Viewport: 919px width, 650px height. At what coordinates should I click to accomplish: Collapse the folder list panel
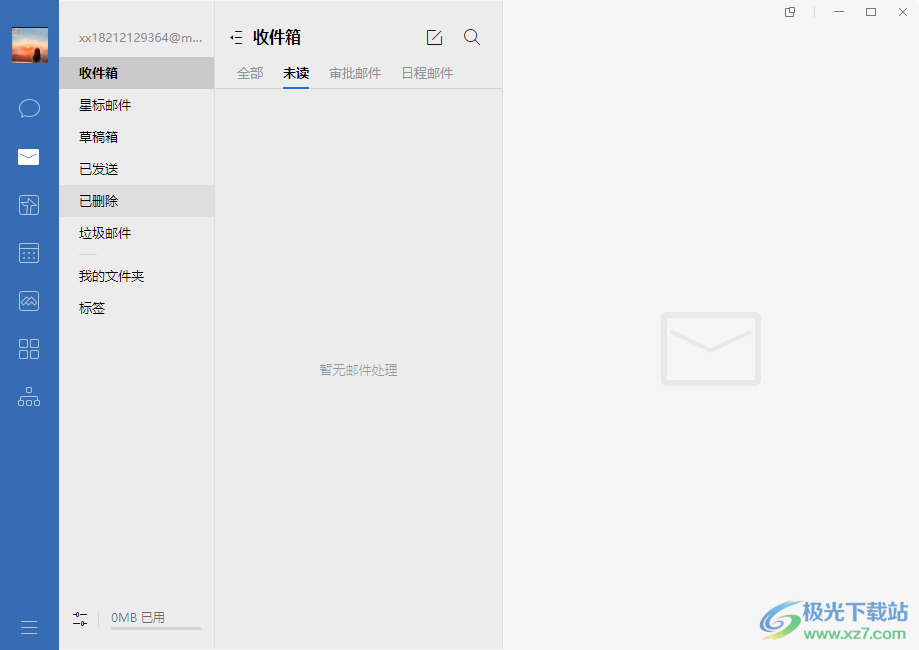point(236,37)
